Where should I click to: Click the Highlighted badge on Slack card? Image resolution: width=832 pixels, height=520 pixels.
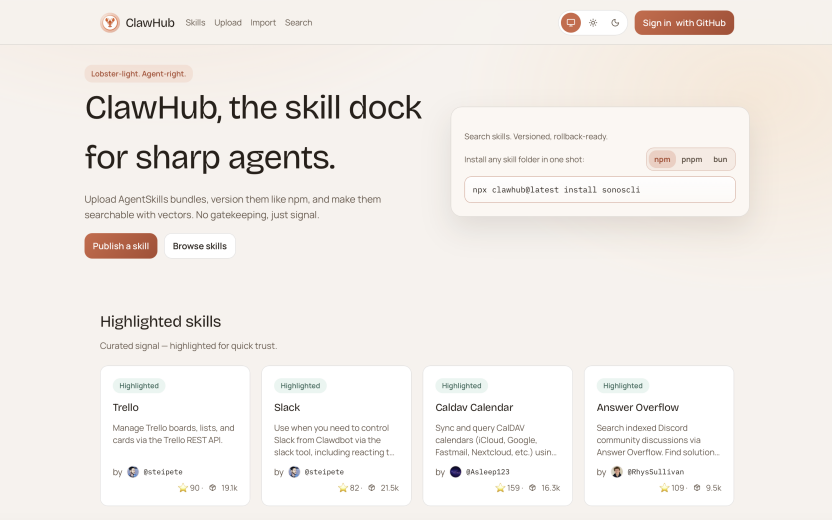point(300,386)
